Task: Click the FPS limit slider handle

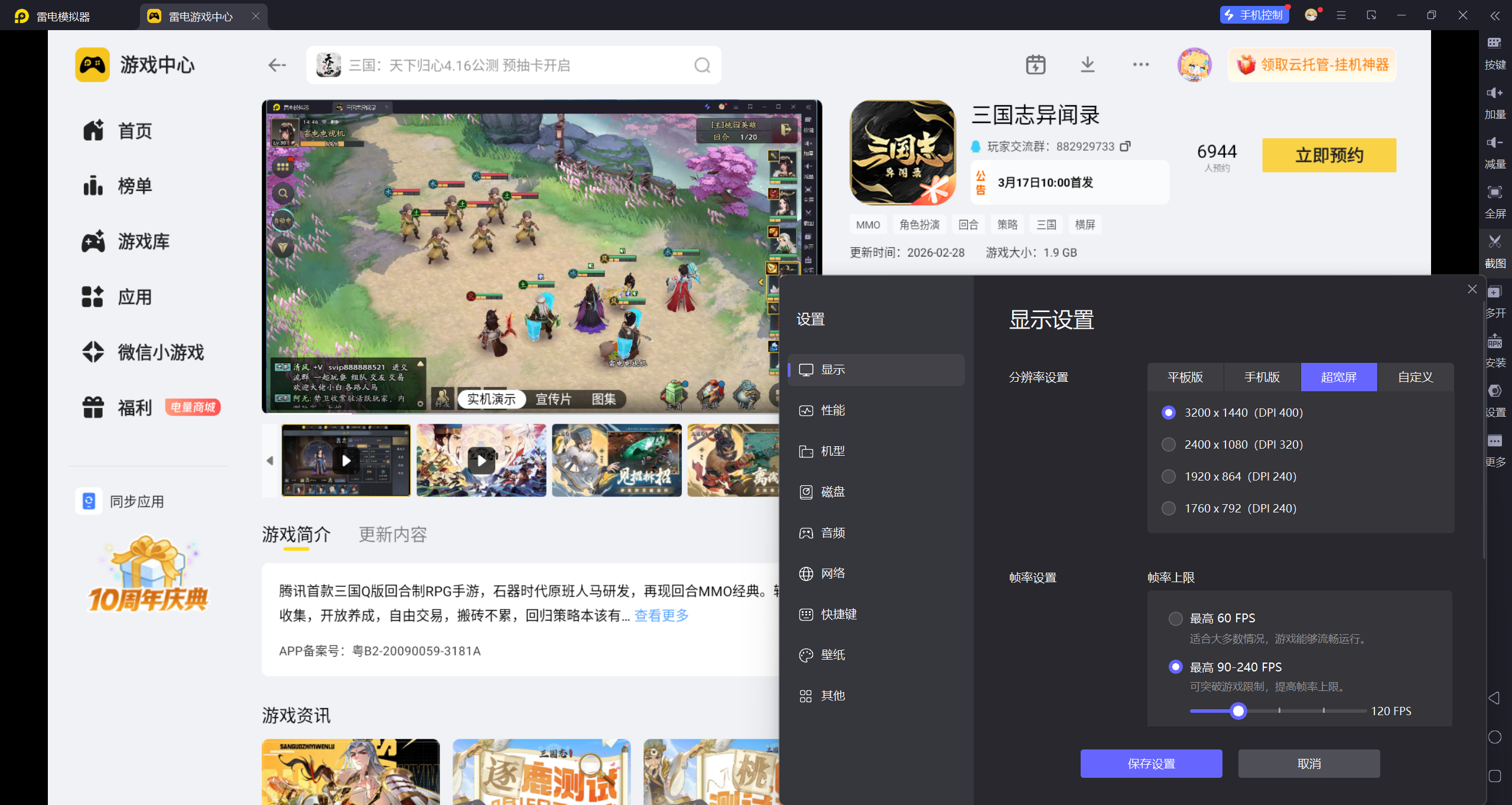Action: point(1238,711)
